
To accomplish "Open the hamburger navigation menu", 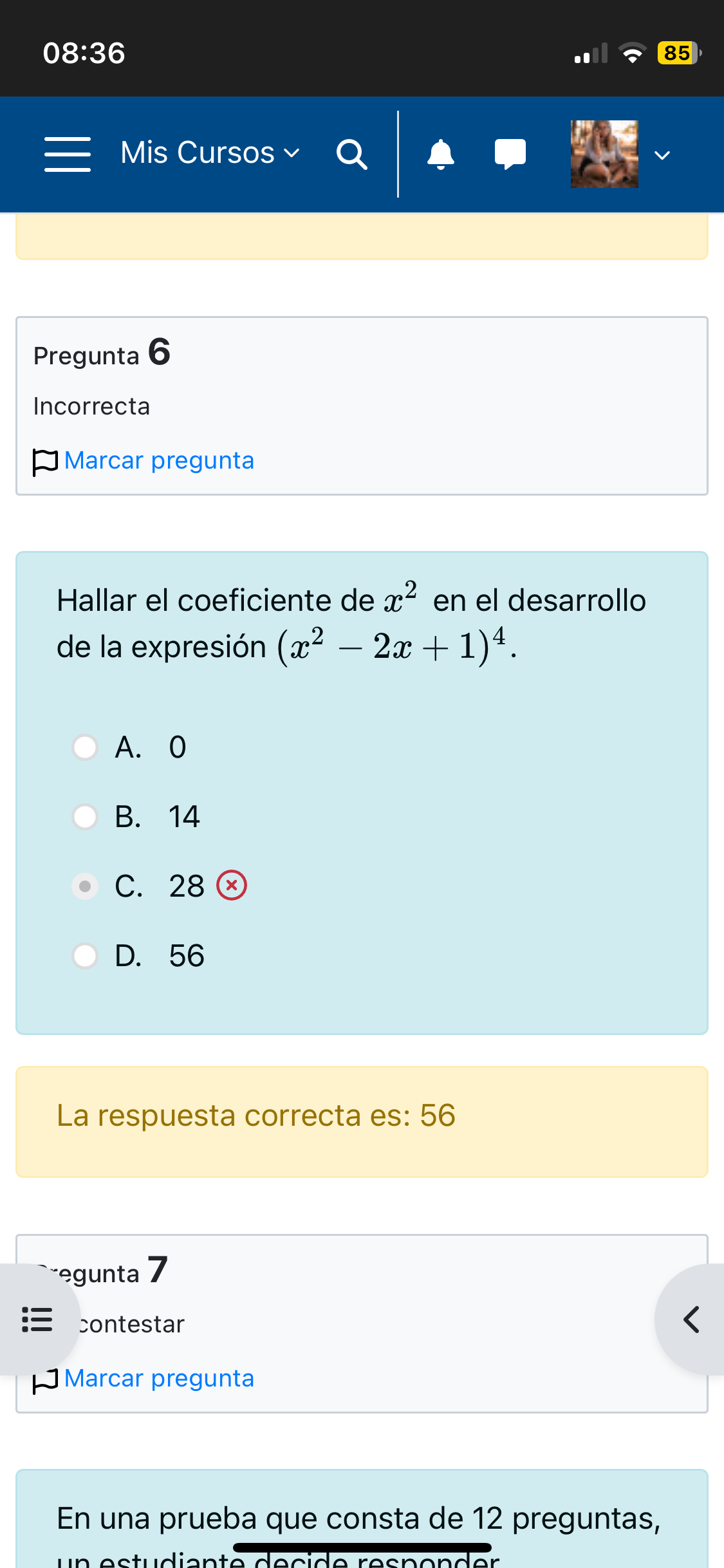I will click(68, 154).
